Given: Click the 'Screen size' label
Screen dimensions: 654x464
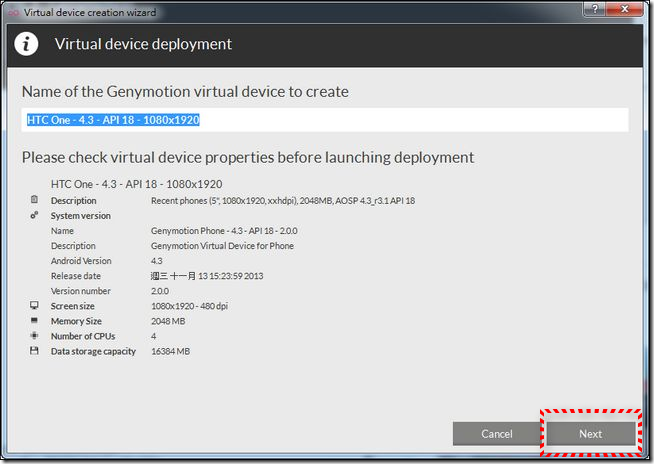Looking at the screenshot, I should point(73,306).
